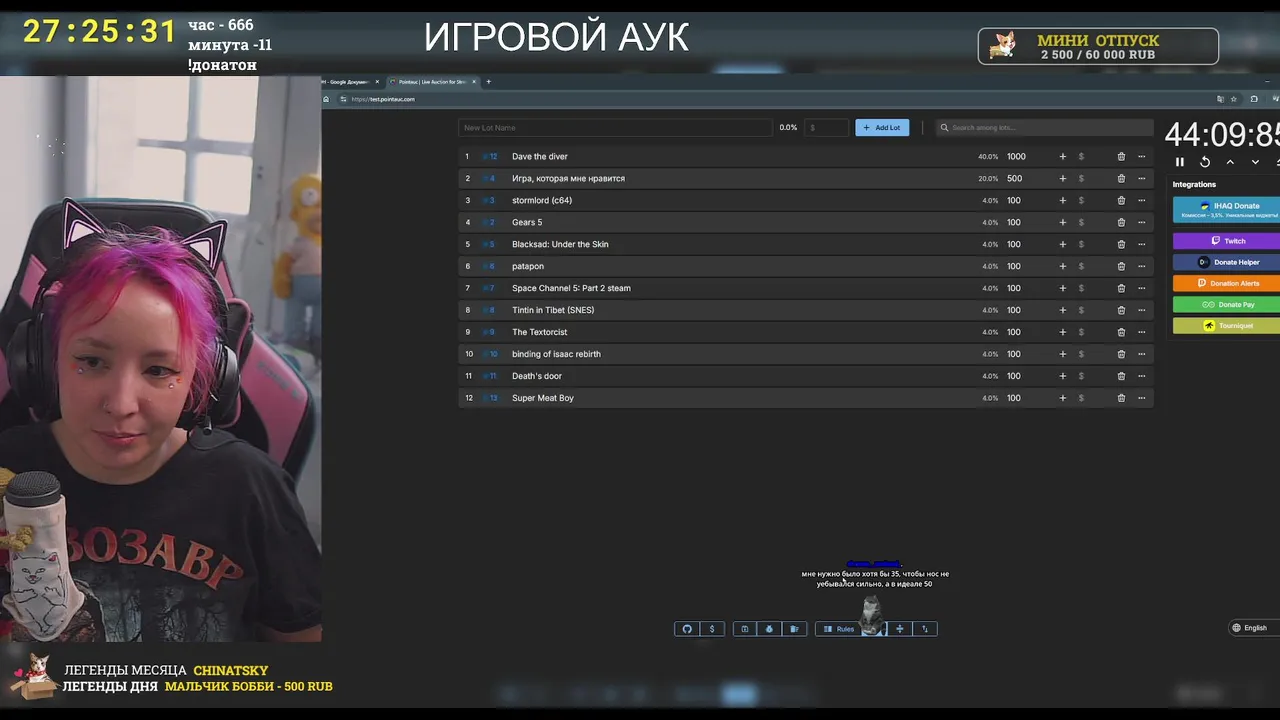Reset the auction timer

(1205, 162)
